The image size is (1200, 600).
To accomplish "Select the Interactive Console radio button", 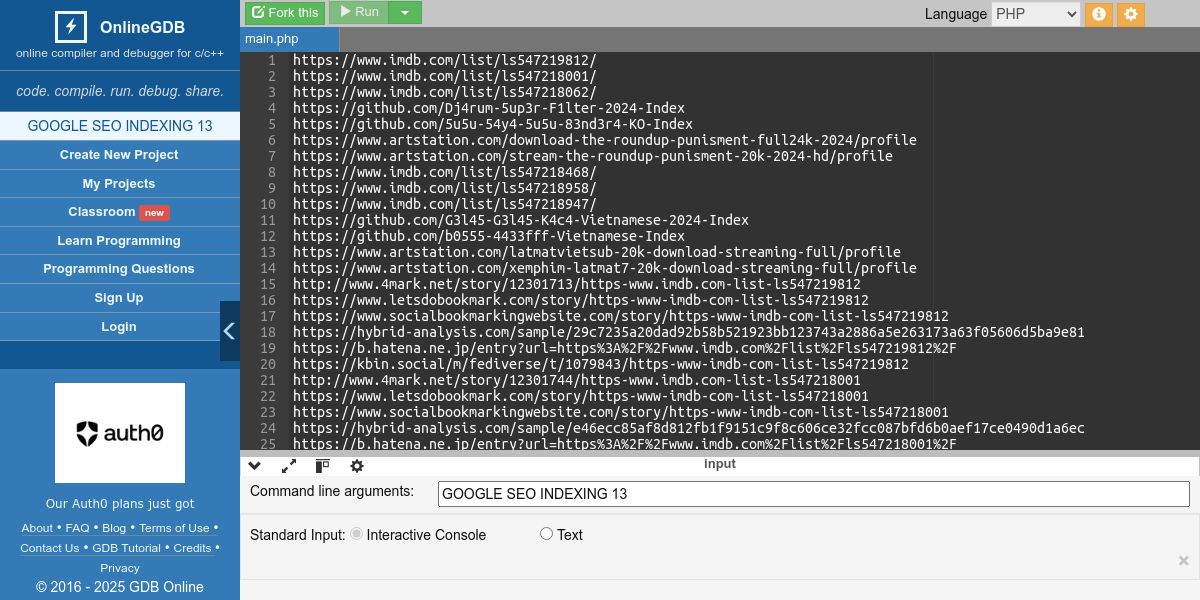I will click(356, 534).
